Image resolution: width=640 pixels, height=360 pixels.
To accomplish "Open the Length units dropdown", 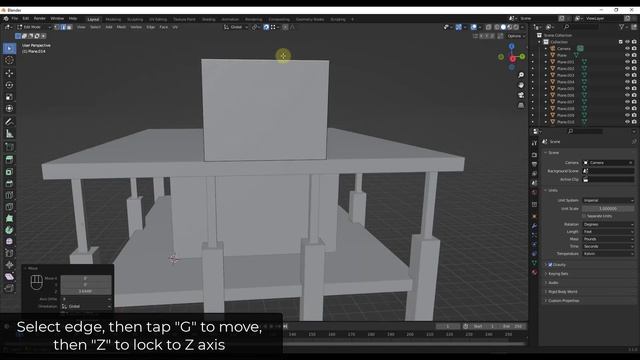I will [608, 232].
